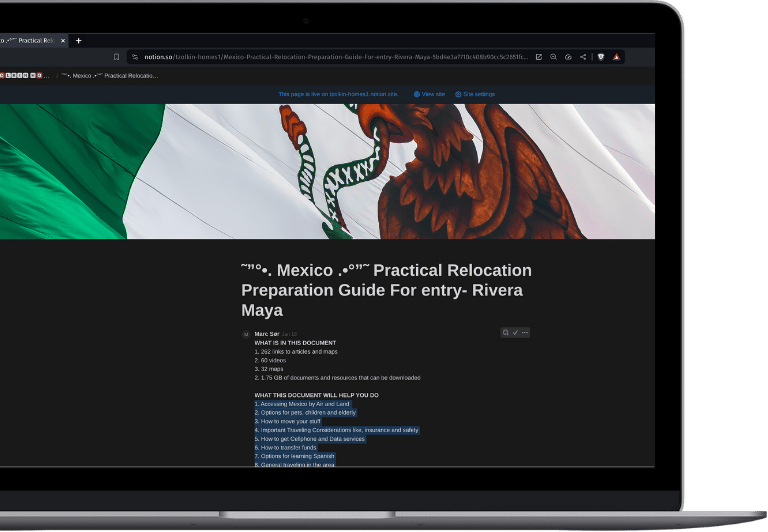Click 'WHAT IS IN THIS DOCUMENT' heading
Viewport: 768px width, 532px height.
click(295, 343)
